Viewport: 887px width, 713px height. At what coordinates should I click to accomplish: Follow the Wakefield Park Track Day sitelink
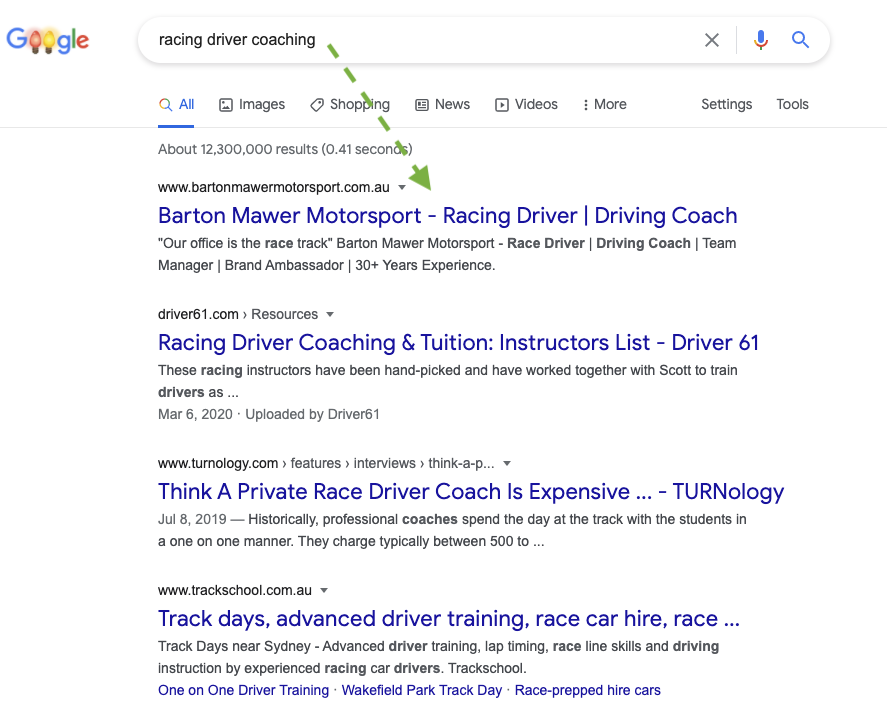421,690
